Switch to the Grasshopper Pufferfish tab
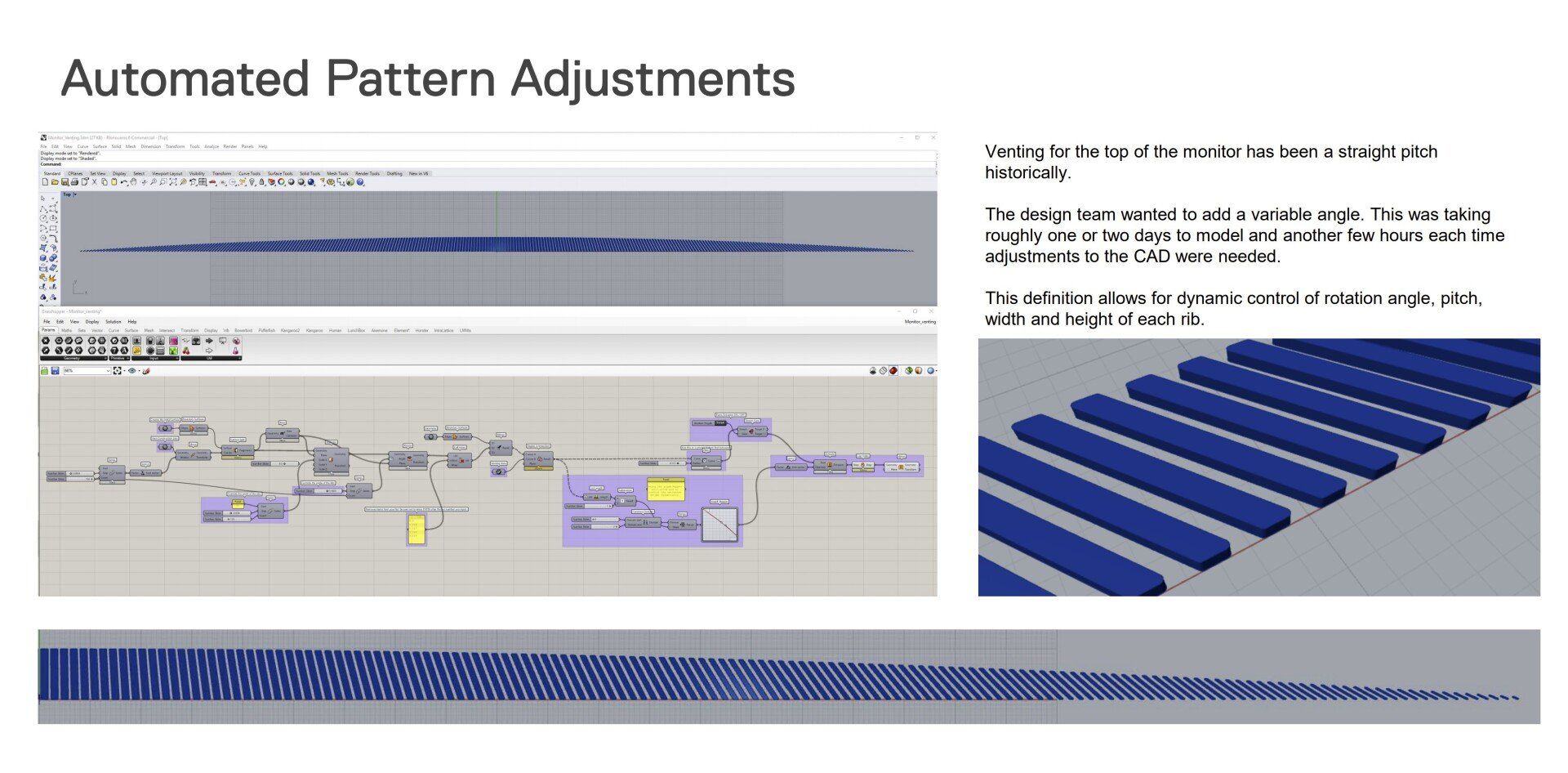Viewport: 1568px width, 773px height. pyautogui.click(x=267, y=330)
